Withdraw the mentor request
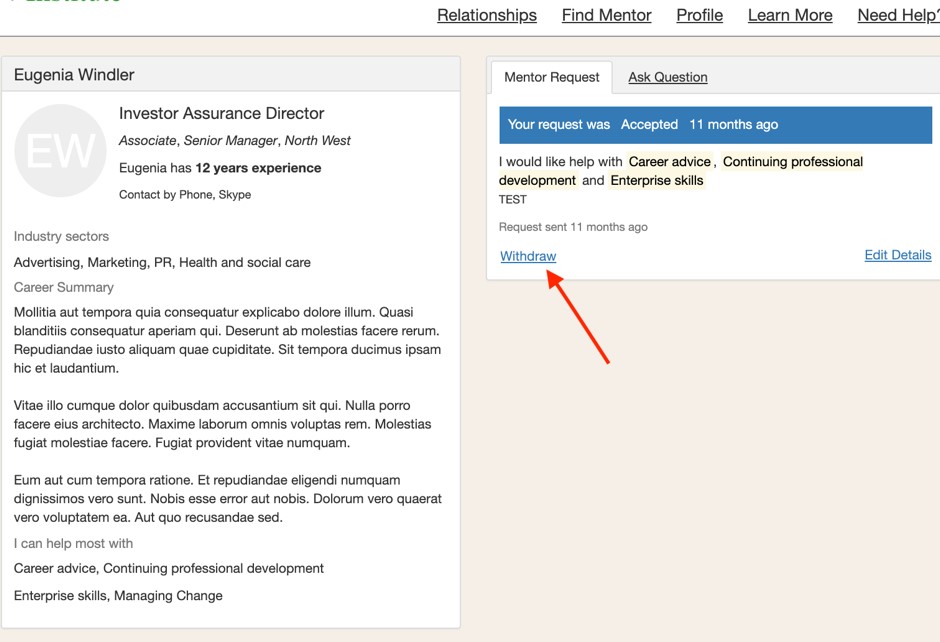 [x=528, y=256]
